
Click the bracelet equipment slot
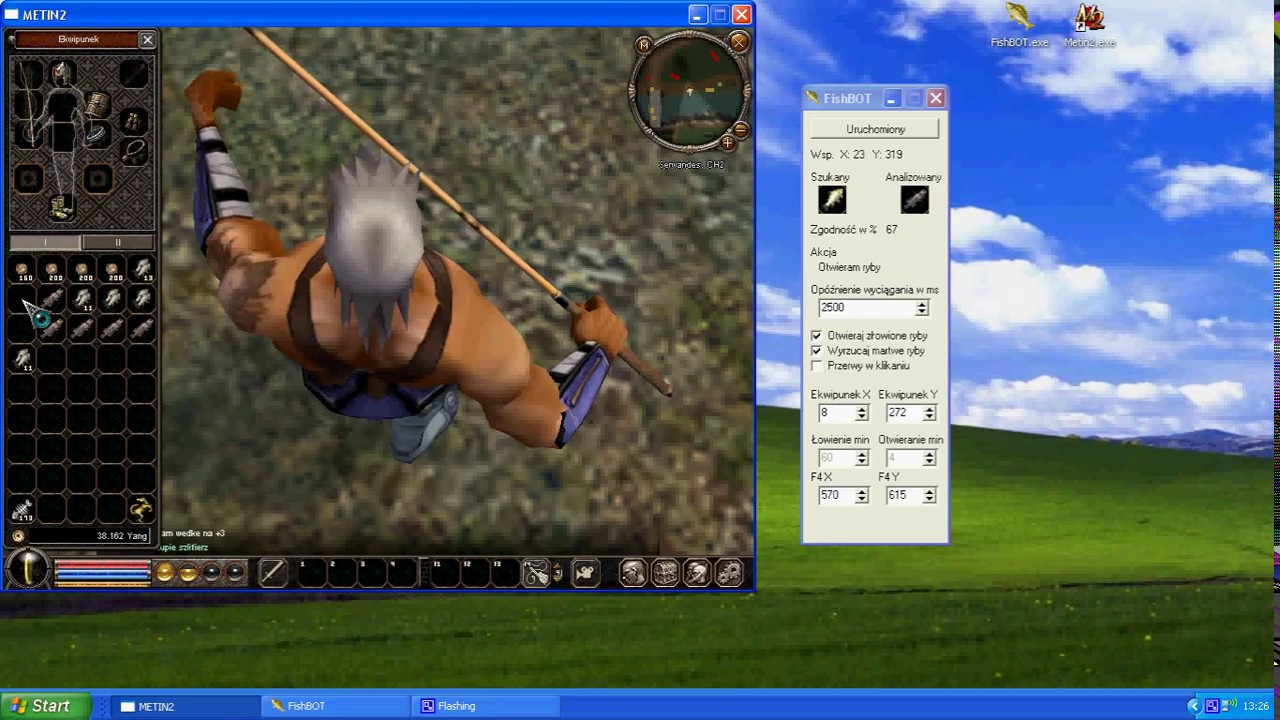[97, 133]
